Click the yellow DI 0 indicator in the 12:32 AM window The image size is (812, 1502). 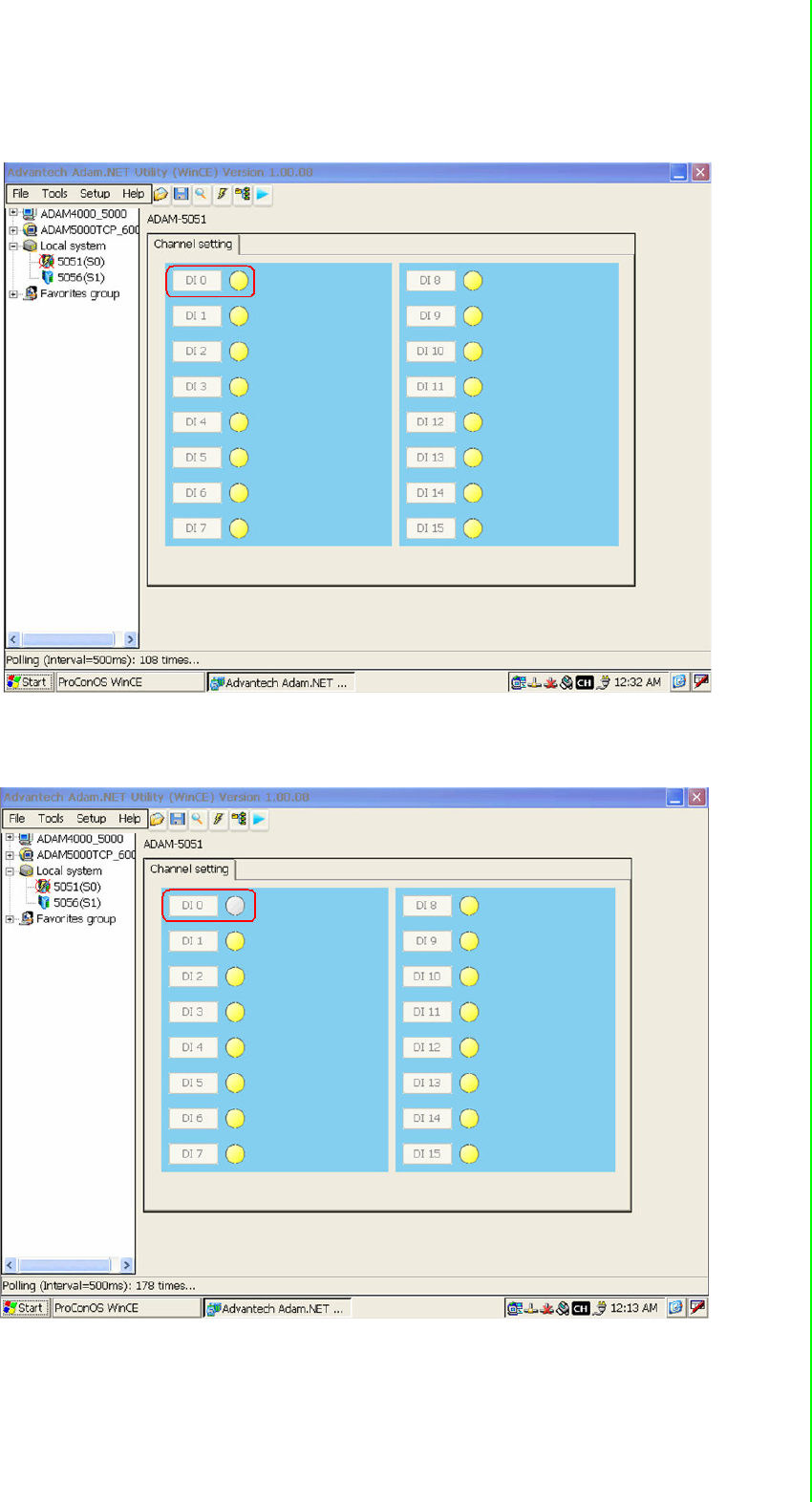click(x=239, y=281)
